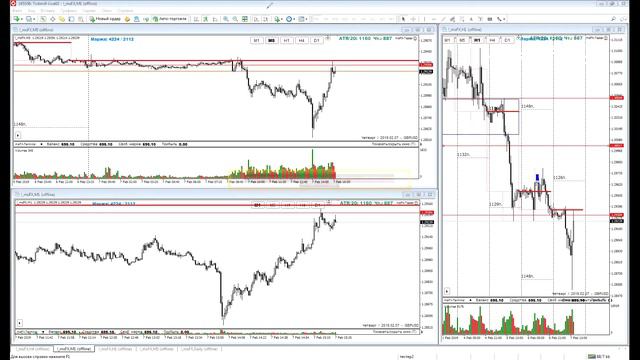Viewport: 640px width, 360px height.
Task: Zoom in on the chart
Action: coord(225,19)
